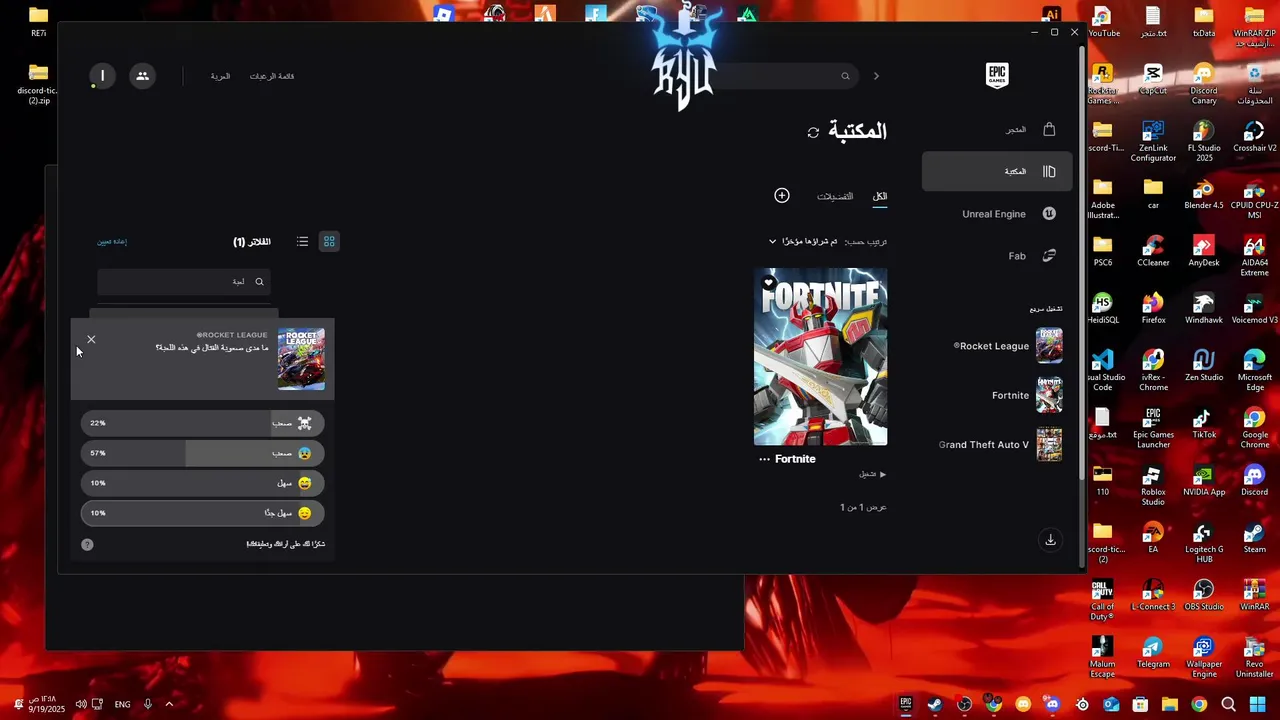Open the sort-by recently purchased dropdown
This screenshot has height=720, width=1280.
pyautogui.click(x=810, y=241)
